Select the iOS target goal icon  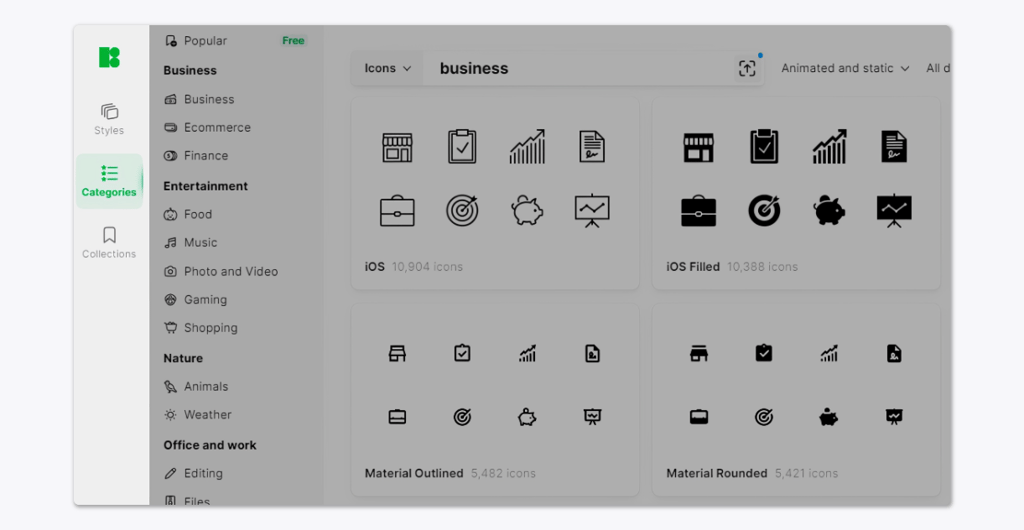462,210
